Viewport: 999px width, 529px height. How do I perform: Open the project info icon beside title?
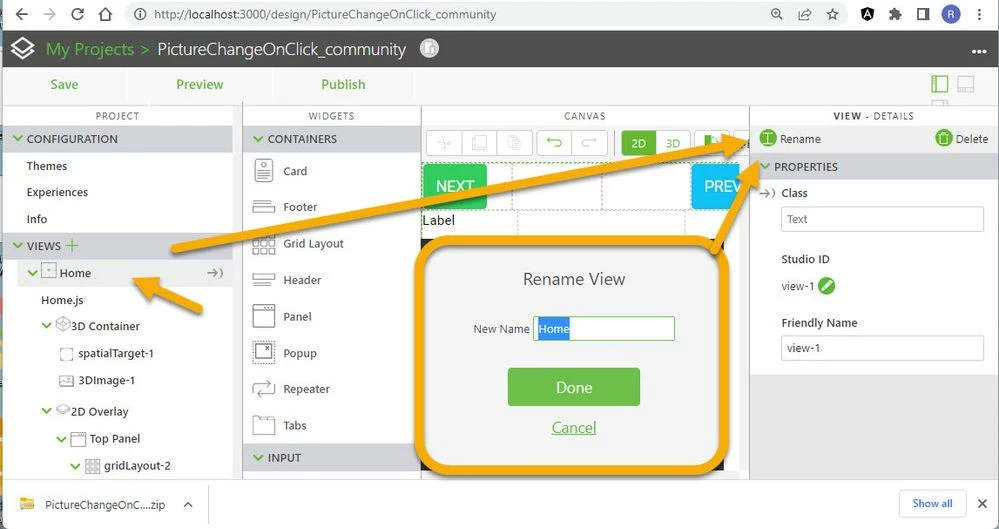[x=429, y=48]
